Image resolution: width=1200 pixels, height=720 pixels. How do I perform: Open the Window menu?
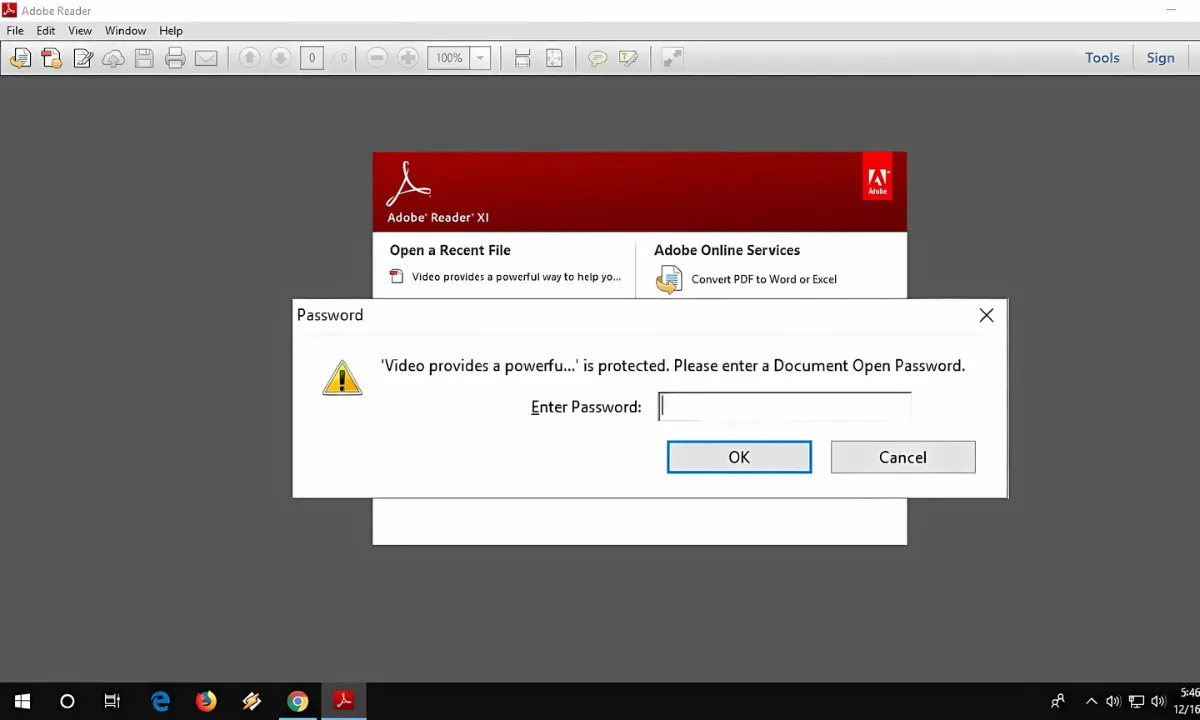click(125, 31)
